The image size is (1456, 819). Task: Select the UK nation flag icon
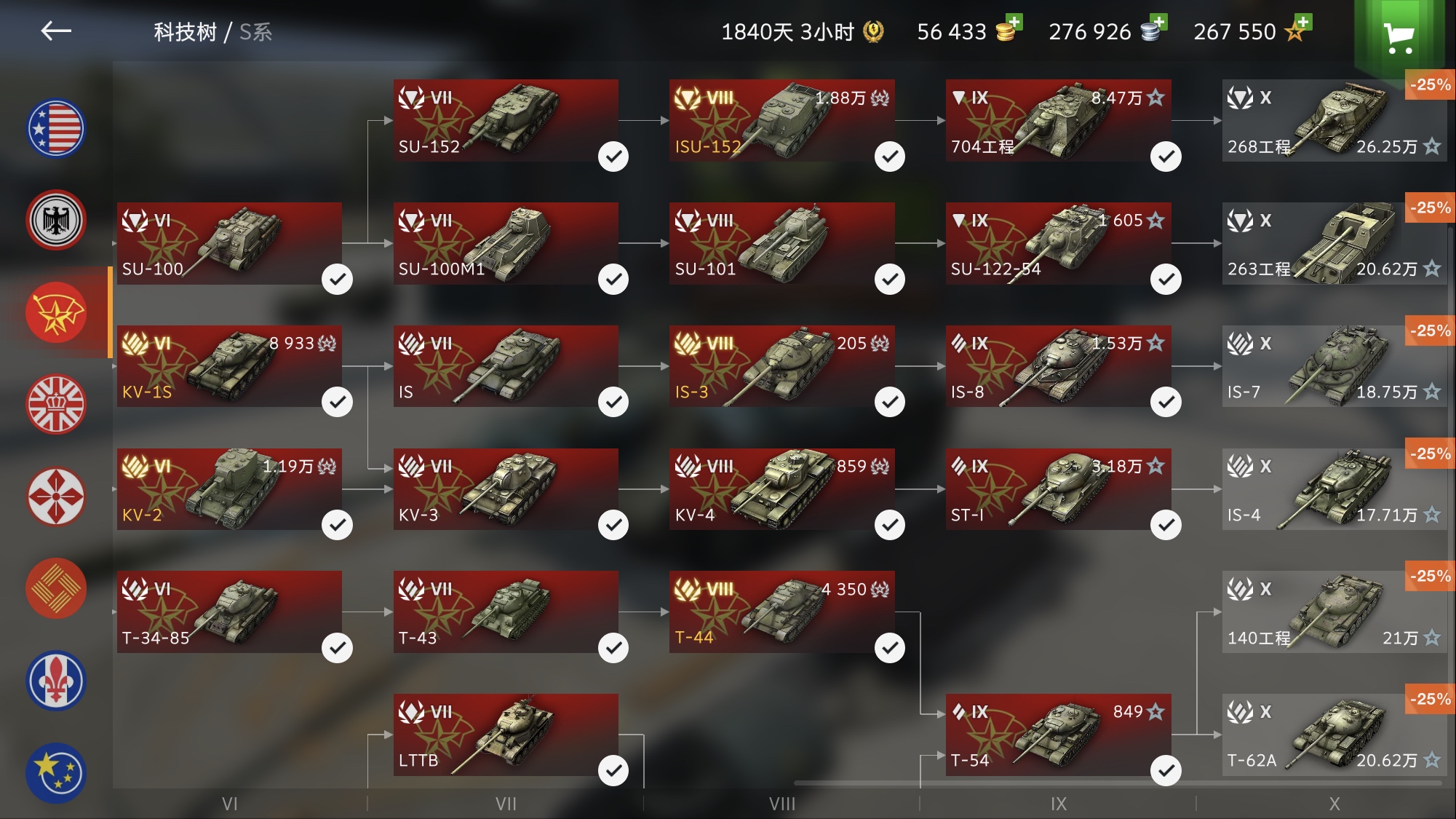coord(56,404)
